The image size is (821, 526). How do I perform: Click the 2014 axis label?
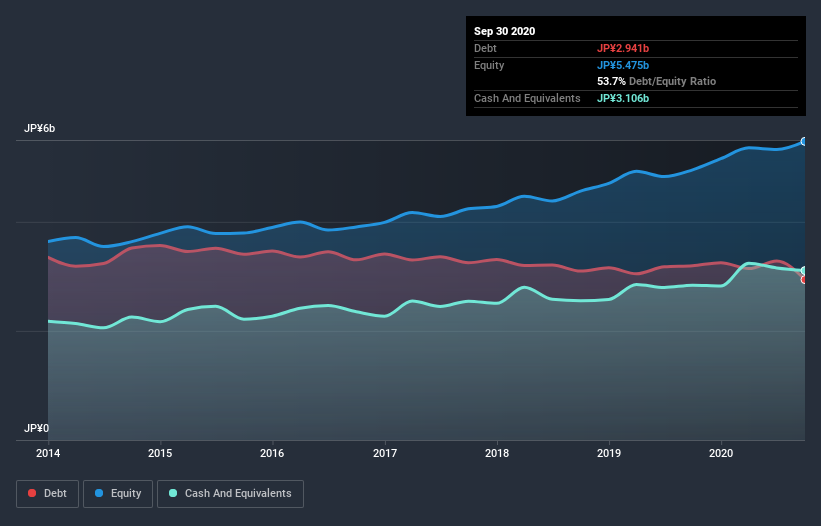(x=48, y=453)
